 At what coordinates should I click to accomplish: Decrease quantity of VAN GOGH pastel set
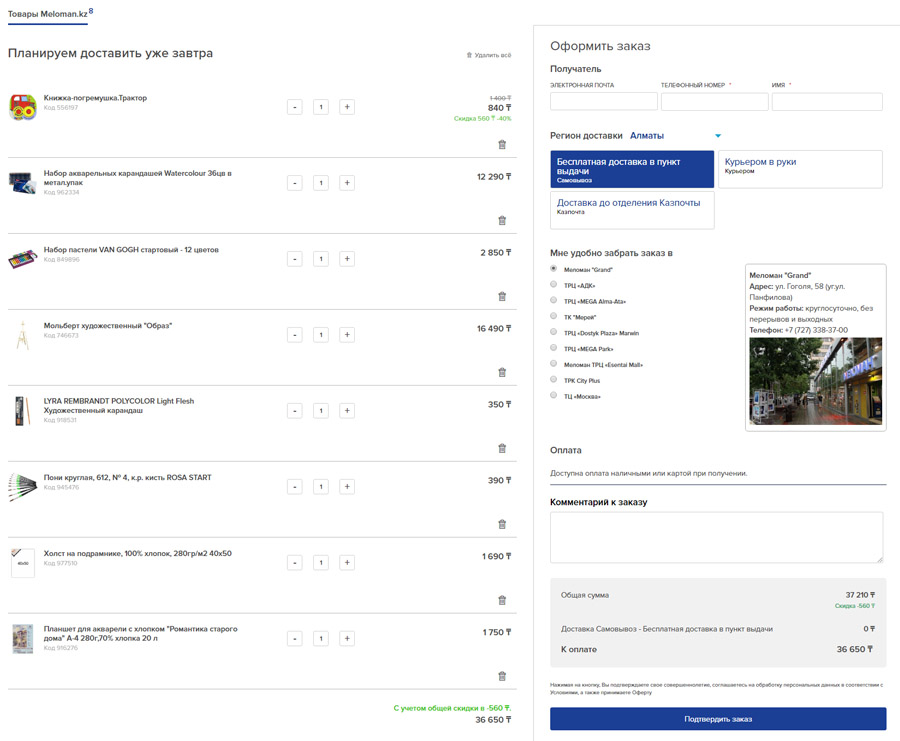coord(294,259)
